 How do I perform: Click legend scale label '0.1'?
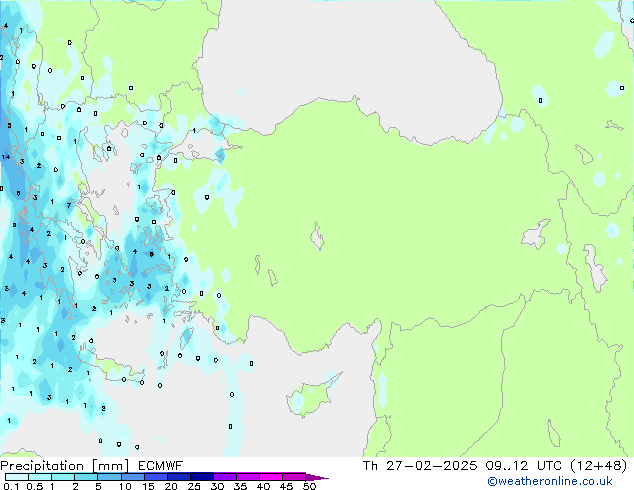point(11,486)
